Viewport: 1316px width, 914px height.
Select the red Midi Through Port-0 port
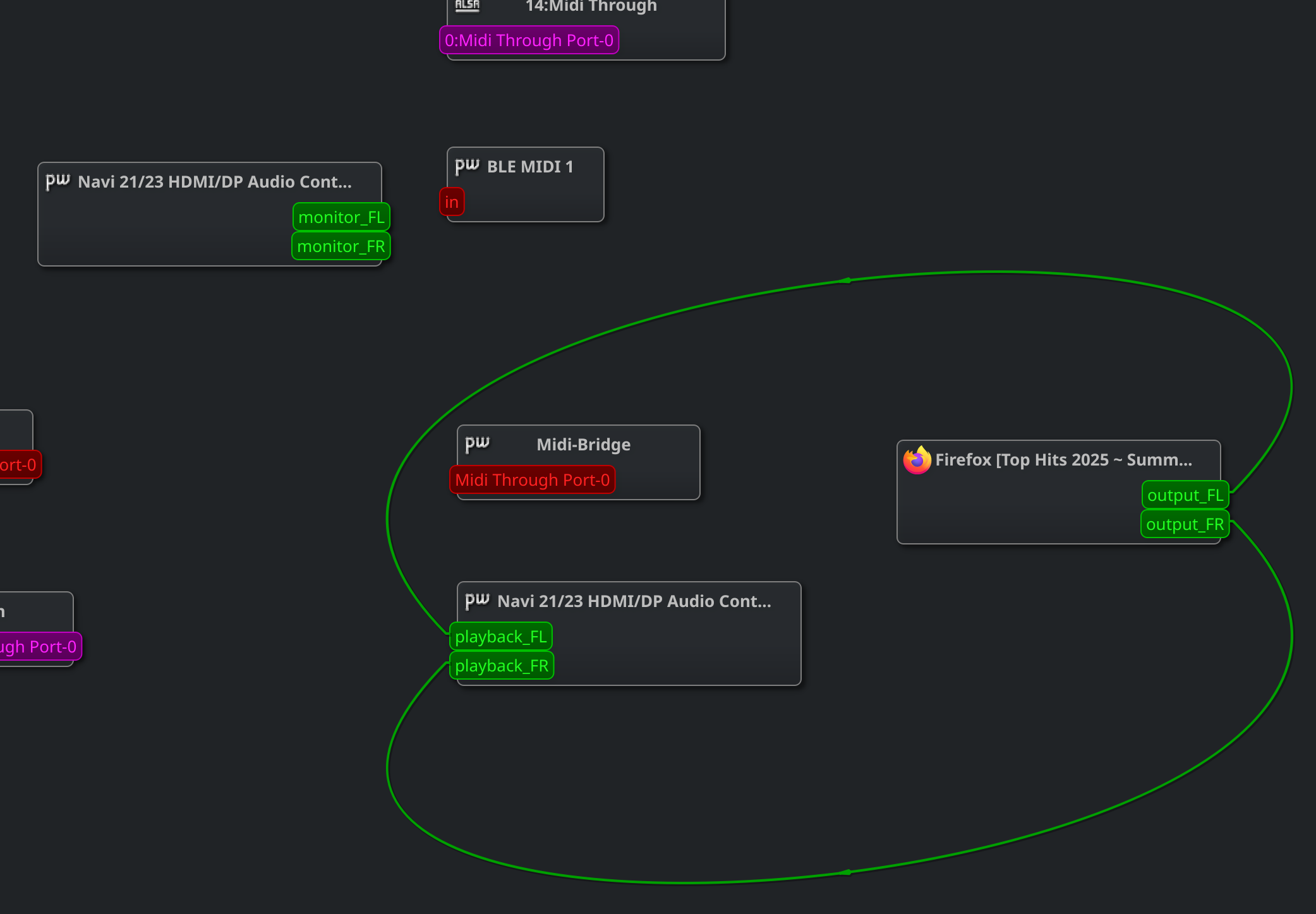532,480
